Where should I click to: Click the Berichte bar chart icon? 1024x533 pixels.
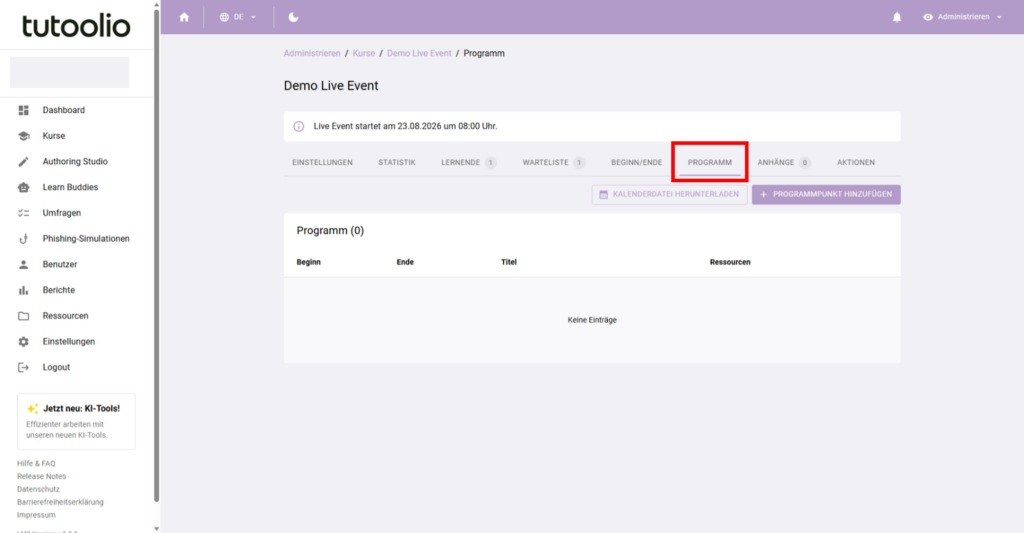[x=24, y=290]
